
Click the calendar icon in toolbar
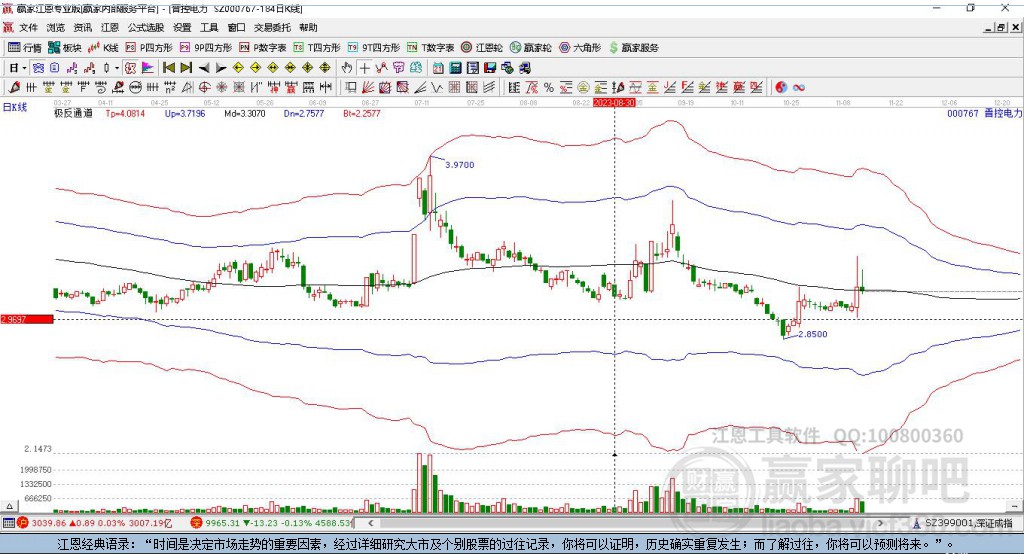tap(438, 68)
